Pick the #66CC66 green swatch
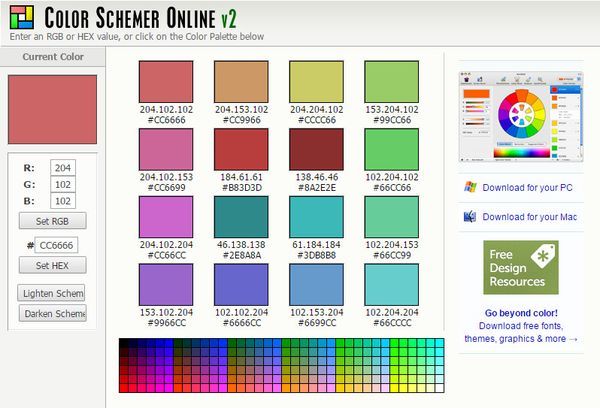The height and width of the screenshot is (408, 600). pyautogui.click(x=391, y=149)
